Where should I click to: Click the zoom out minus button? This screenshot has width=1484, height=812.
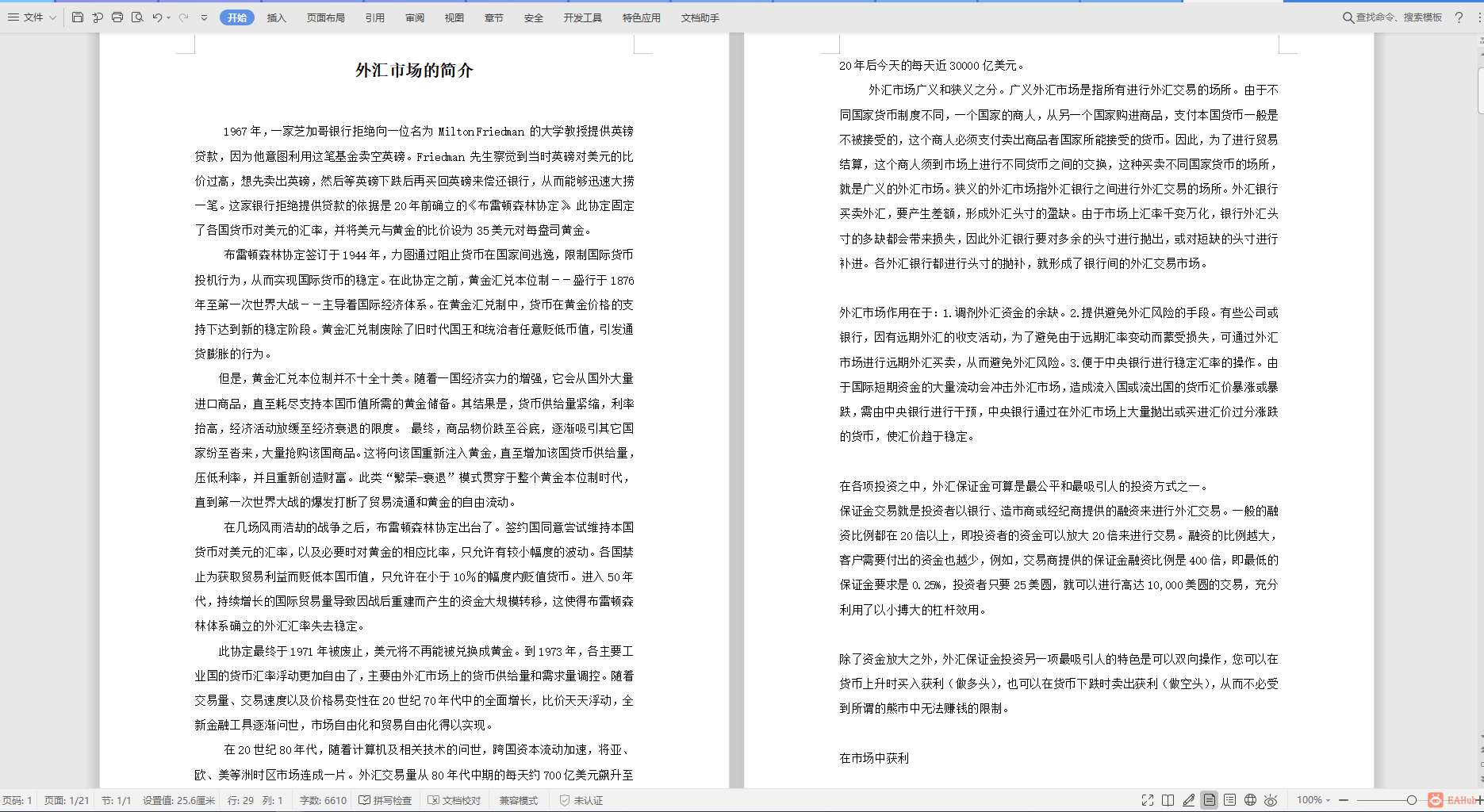coord(1344,800)
